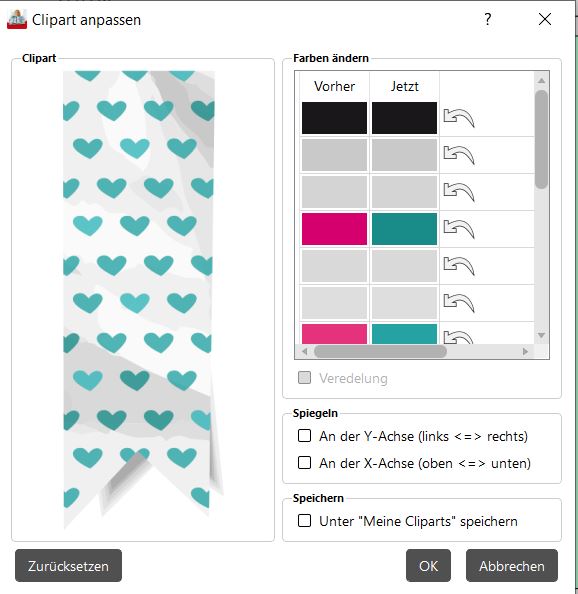Check Unter "Meine Cliparts" speichern
Screen dimensions: 578x594
click(x=305, y=521)
